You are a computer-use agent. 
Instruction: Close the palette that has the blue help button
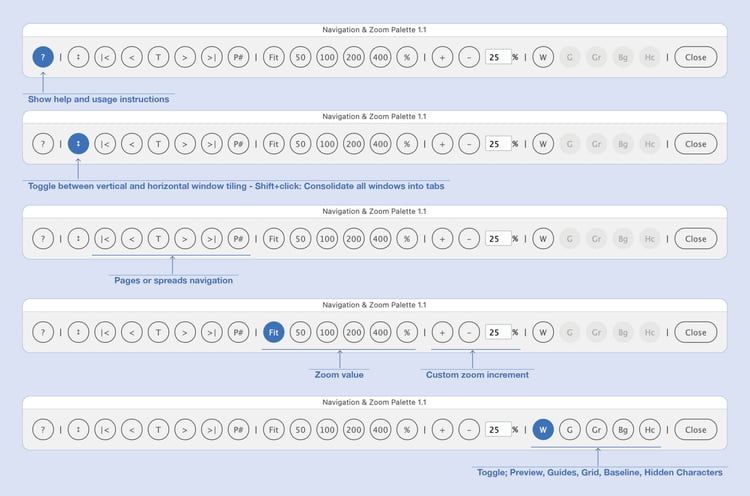(695, 57)
